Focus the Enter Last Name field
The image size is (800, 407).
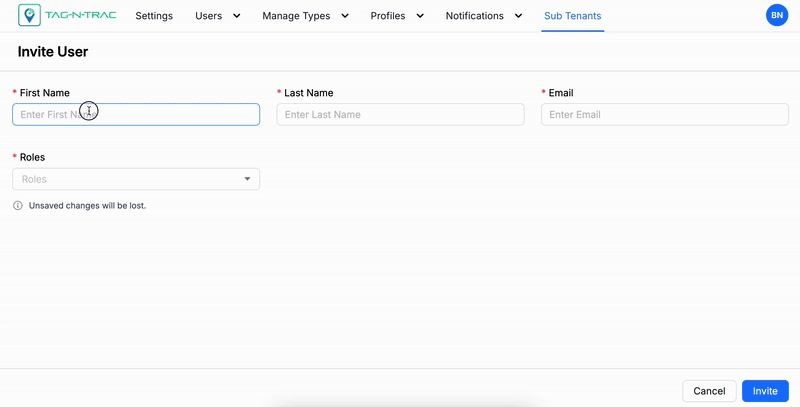point(401,115)
